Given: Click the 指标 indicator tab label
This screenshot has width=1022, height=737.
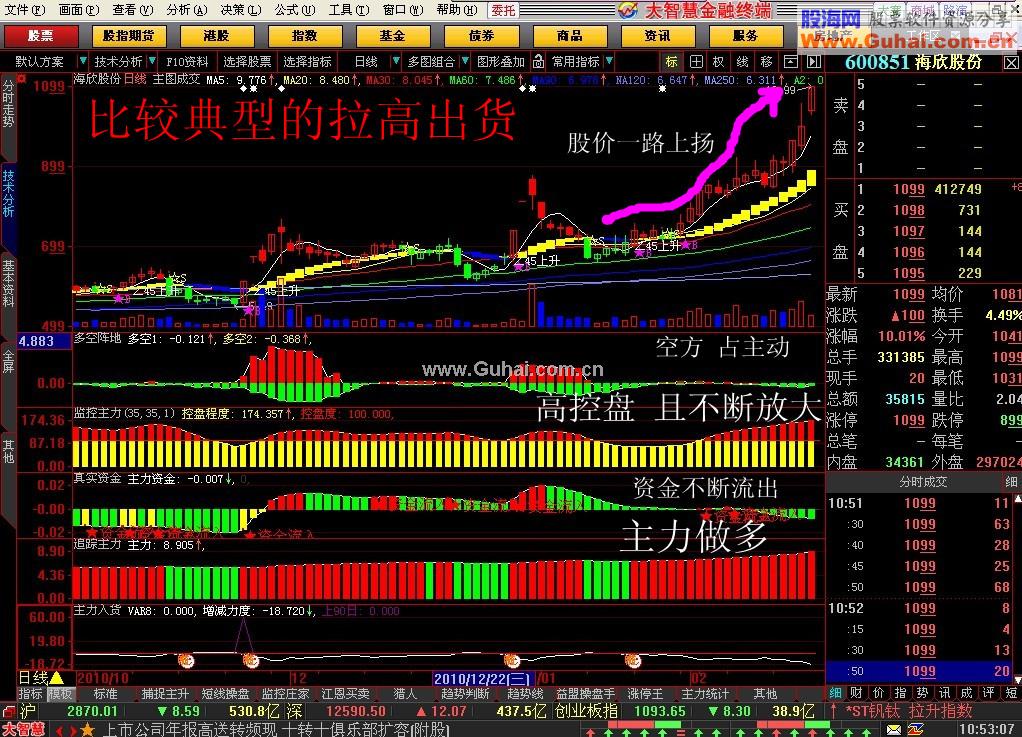Looking at the screenshot, I should 30,694.
